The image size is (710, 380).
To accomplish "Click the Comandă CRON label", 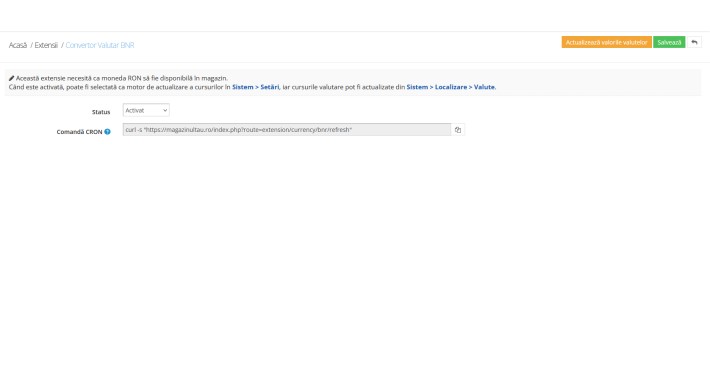I will point(79,132).
